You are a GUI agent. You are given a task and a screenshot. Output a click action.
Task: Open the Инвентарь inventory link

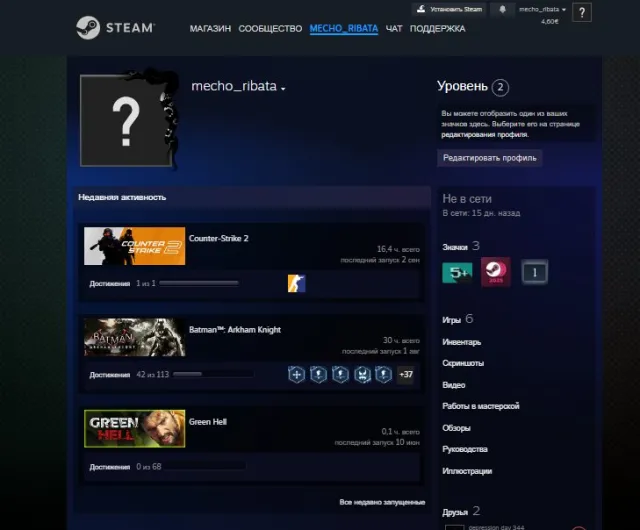coord(462,342)
